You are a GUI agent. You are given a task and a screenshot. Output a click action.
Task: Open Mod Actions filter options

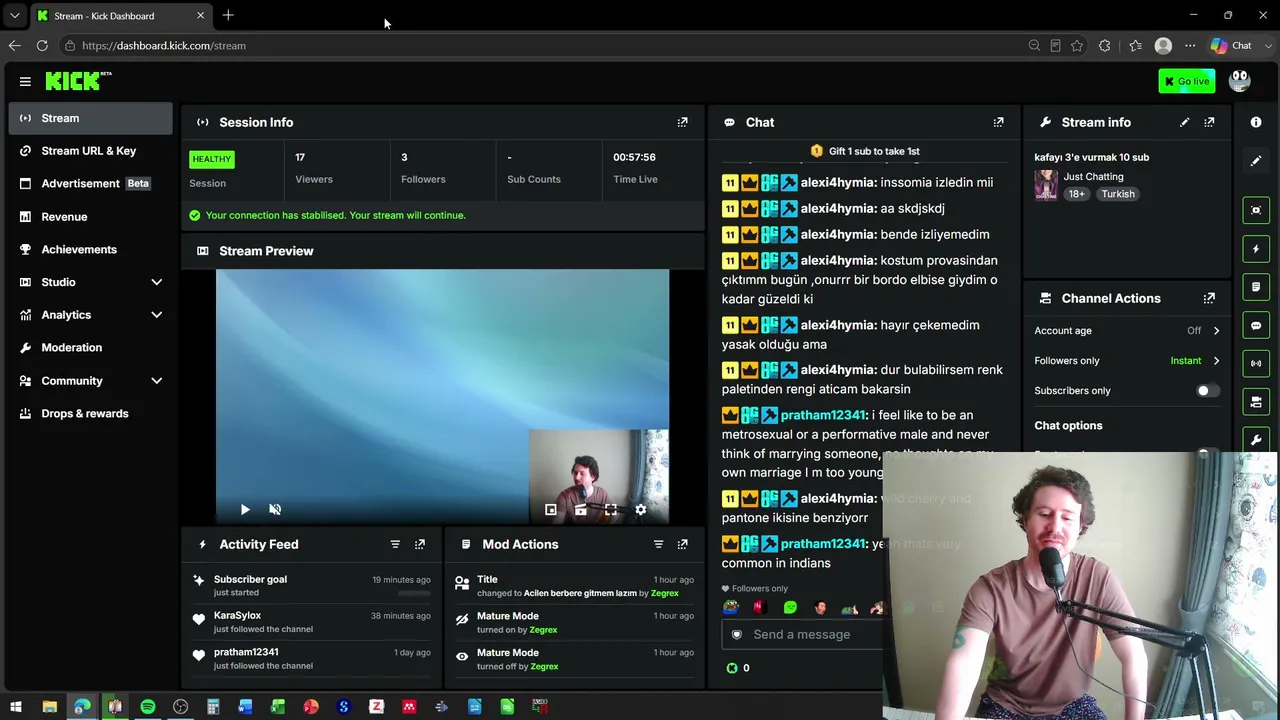click(658, 544)
